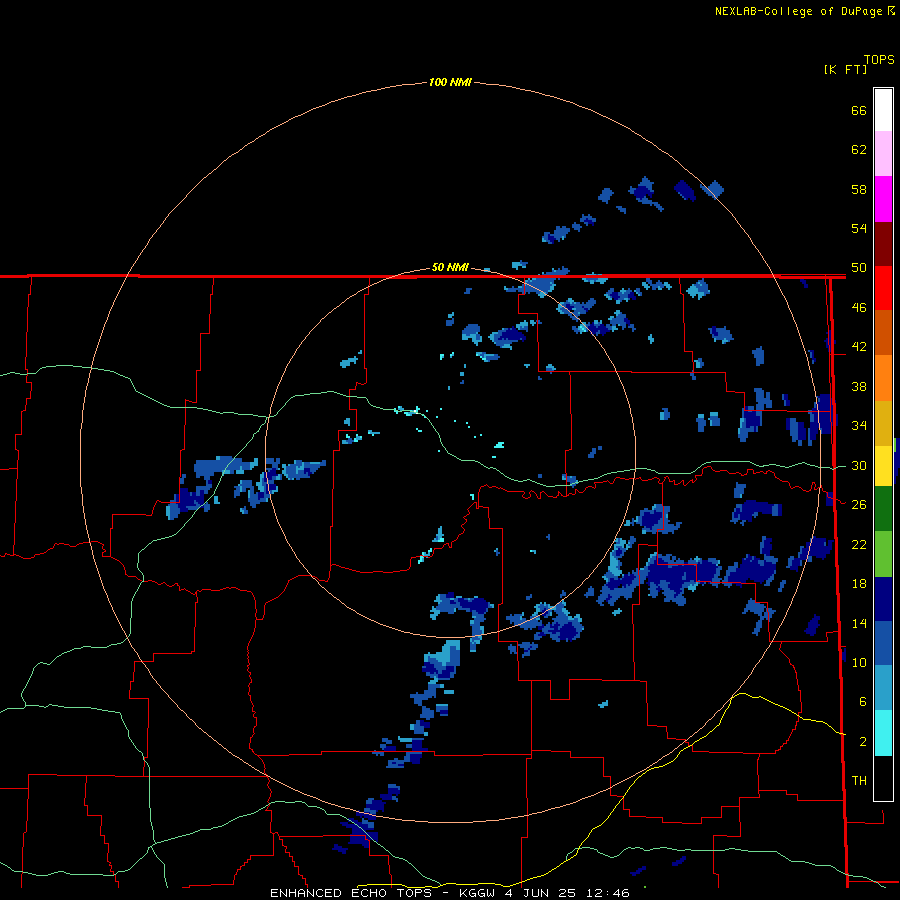Pick the light green legend swatch
Viewport: 900px width, 900px height.
pos(883,554)
